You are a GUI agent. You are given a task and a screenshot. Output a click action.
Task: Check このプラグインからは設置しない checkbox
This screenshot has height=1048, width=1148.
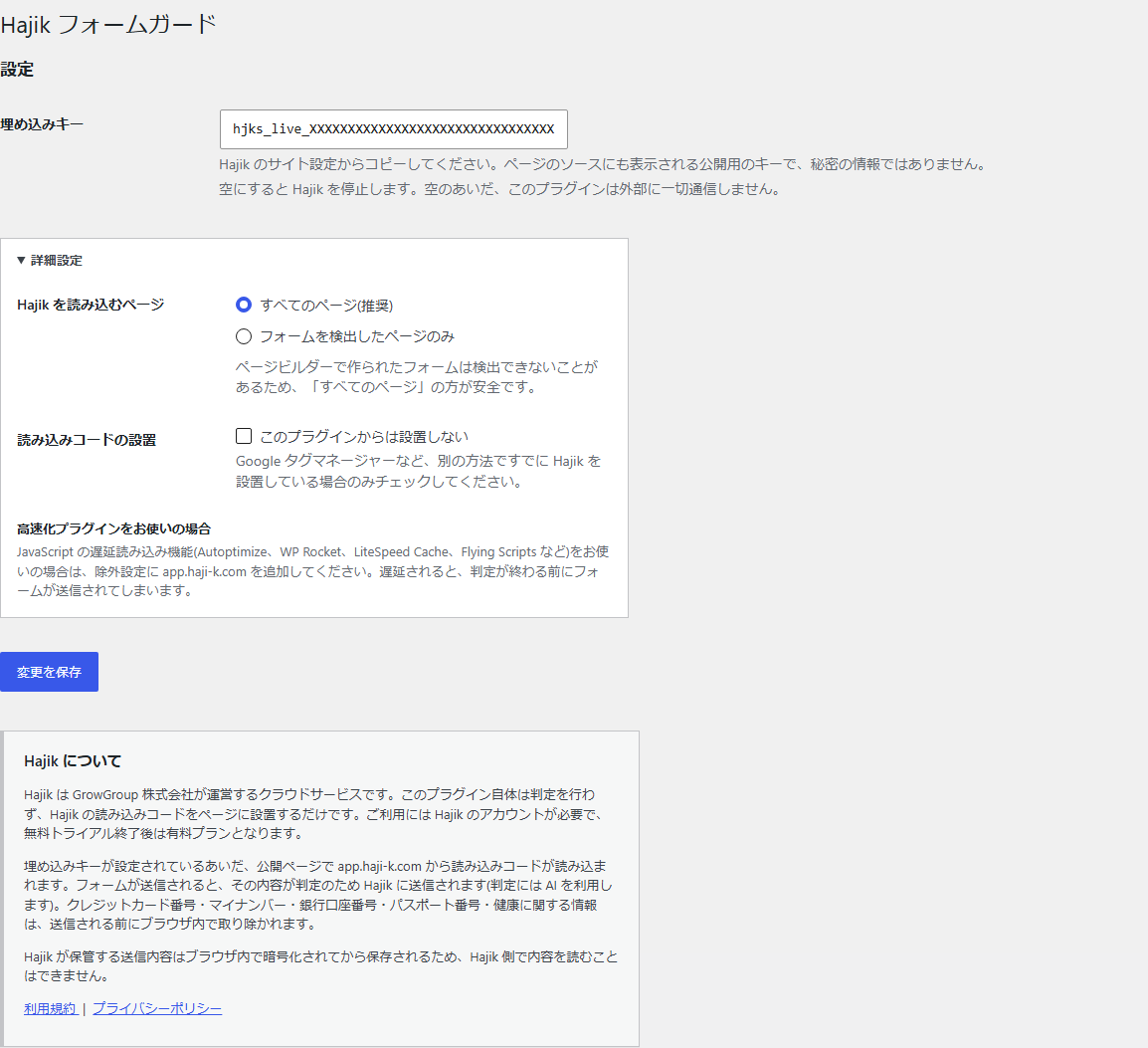244,437
